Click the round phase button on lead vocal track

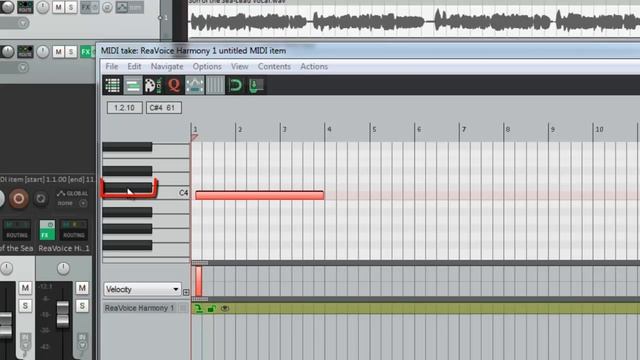(x=107, y=7)
